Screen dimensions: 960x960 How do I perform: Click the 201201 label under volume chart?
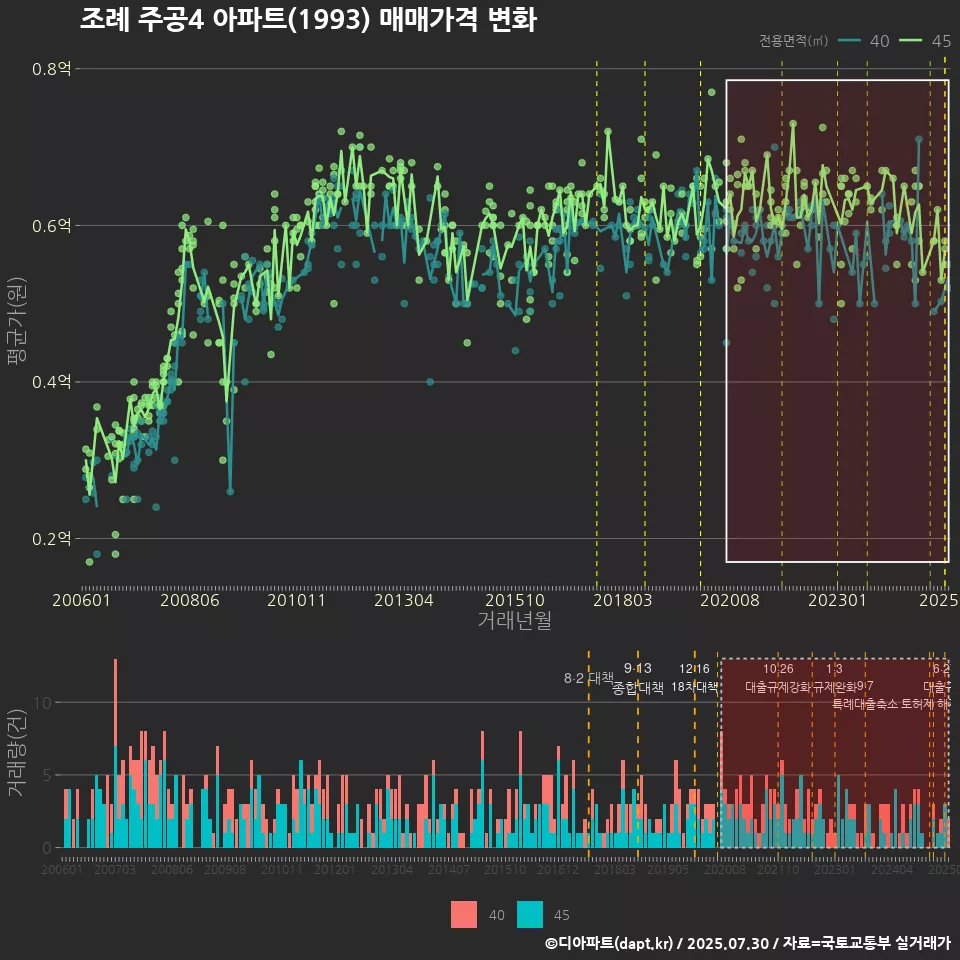pos(334,869)
